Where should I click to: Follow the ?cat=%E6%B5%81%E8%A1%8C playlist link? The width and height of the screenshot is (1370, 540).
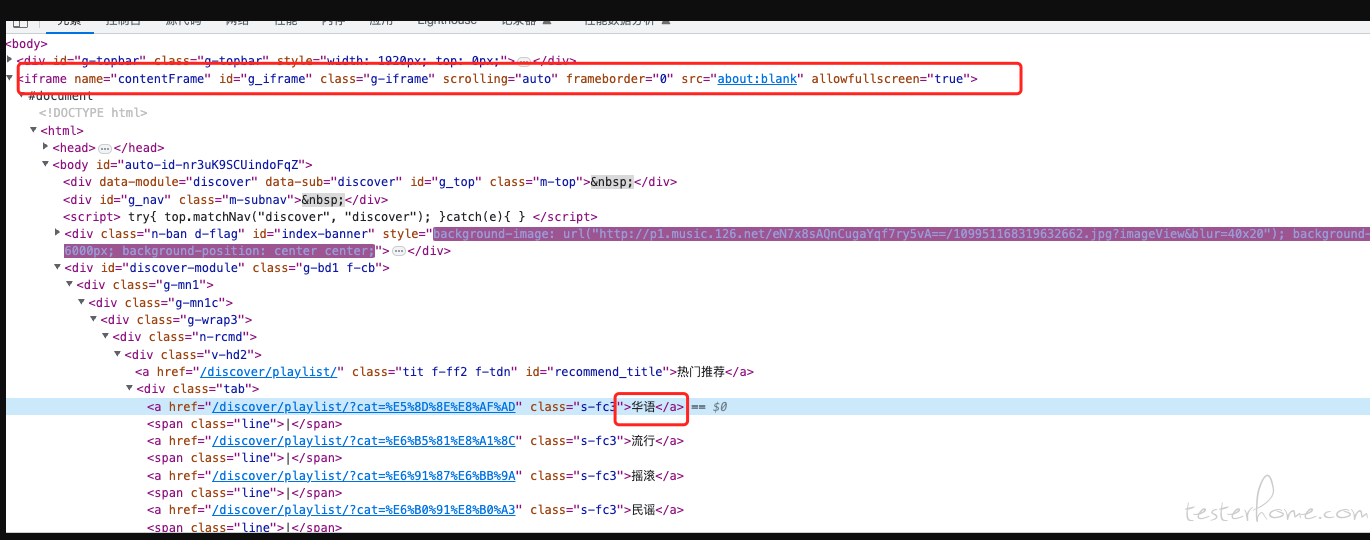(x=363, y=441)
